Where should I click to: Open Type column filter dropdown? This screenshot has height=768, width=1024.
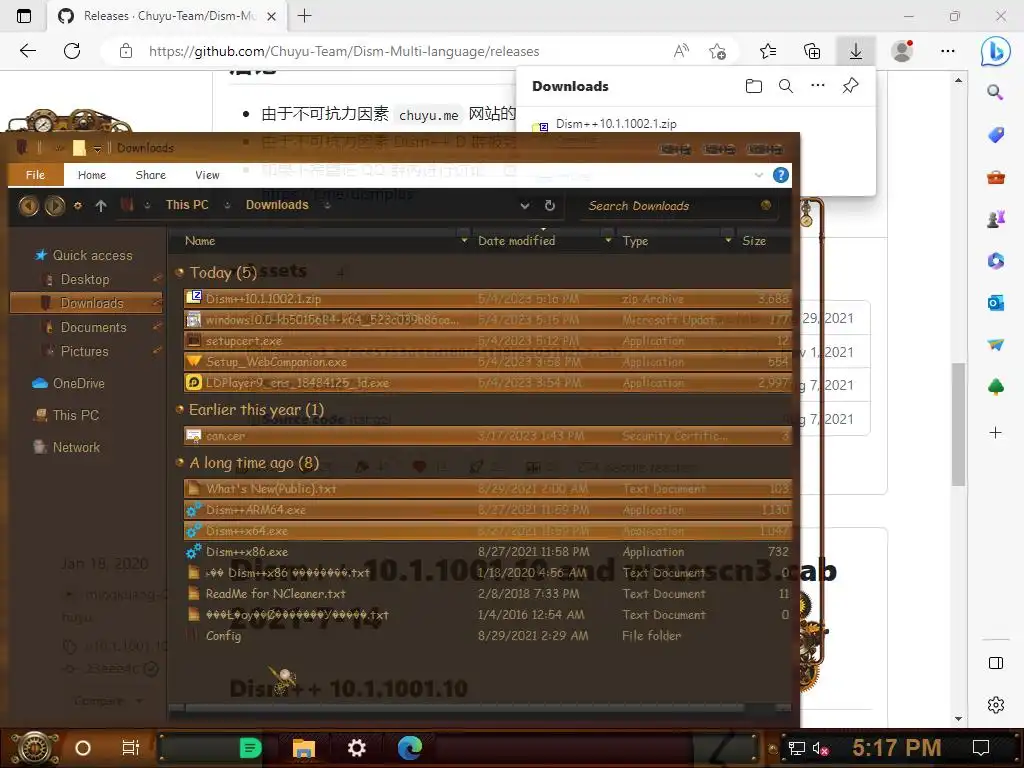coord(728,241)
